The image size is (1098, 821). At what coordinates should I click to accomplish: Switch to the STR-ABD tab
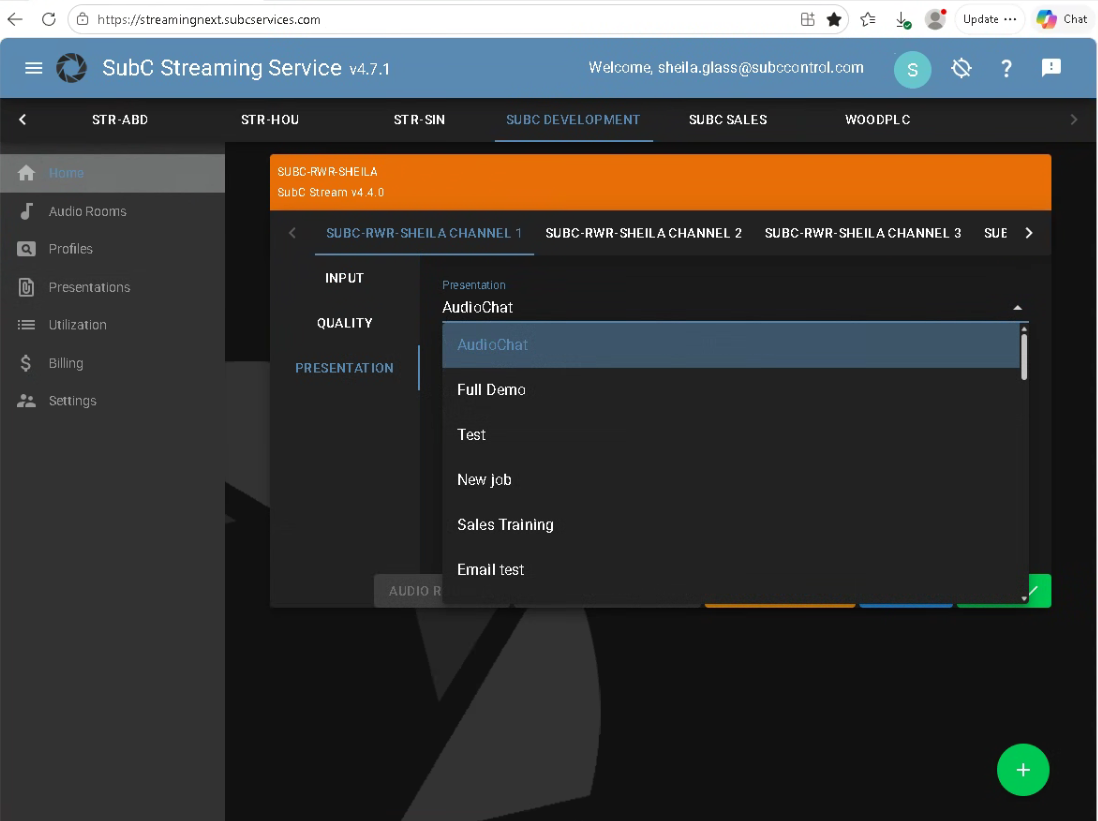point(120,120)
